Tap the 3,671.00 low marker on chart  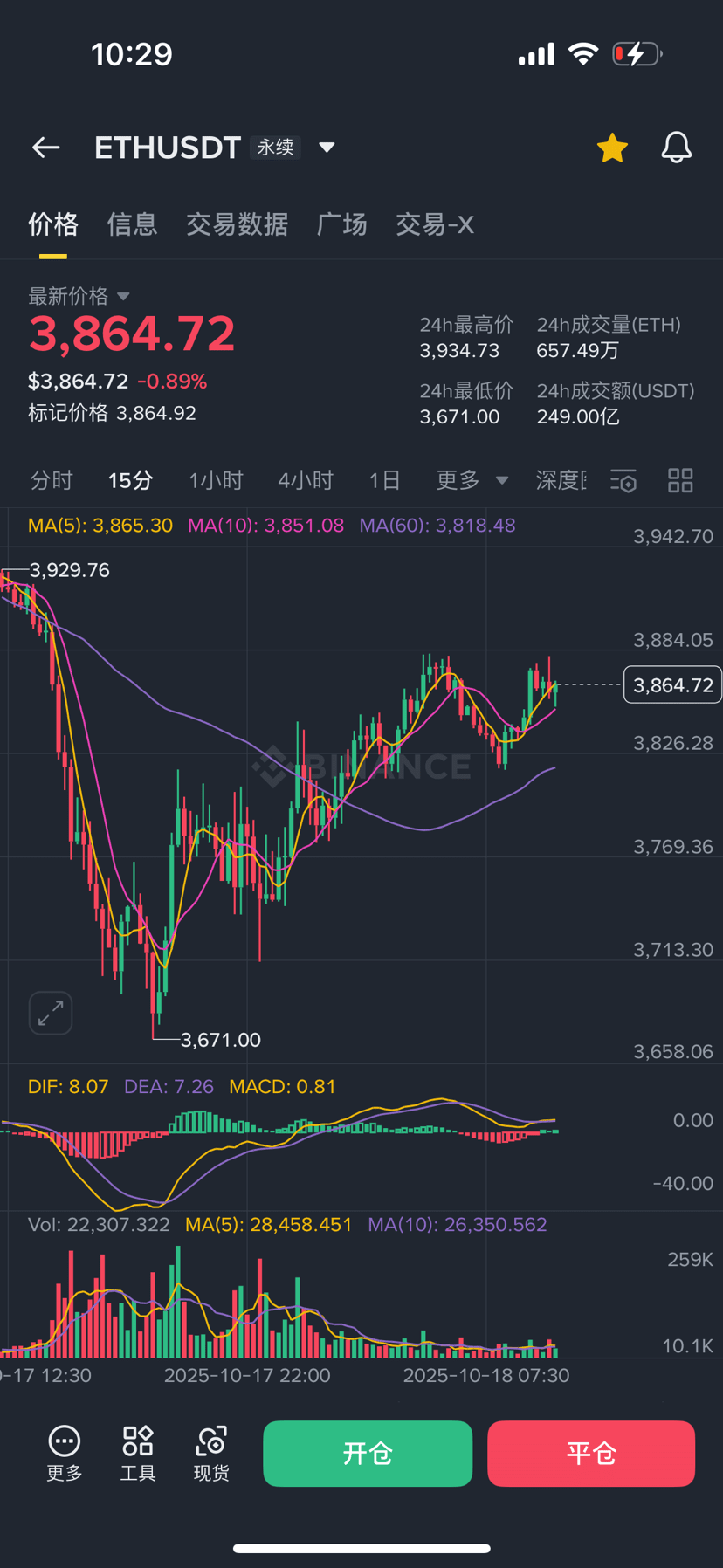tap(221, 1040)
